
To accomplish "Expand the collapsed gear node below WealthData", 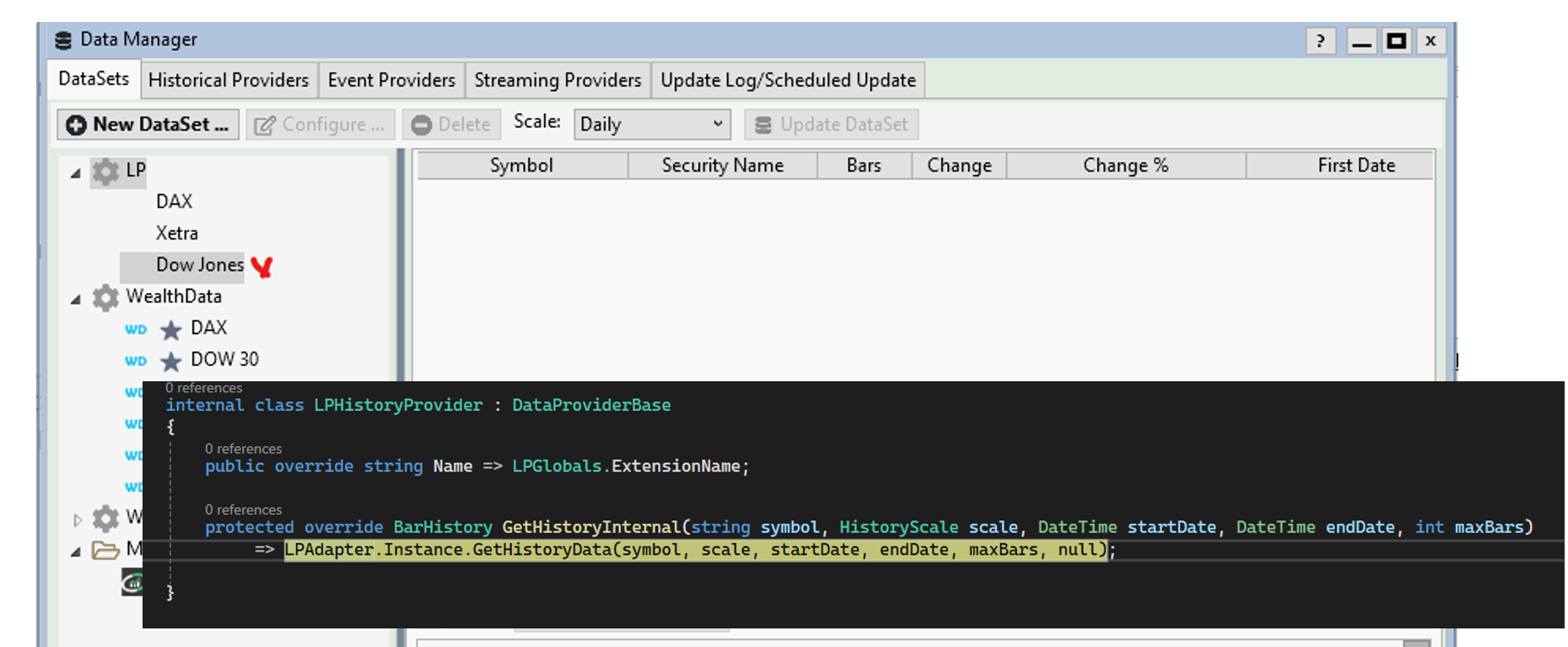I will tap(77, 520).
